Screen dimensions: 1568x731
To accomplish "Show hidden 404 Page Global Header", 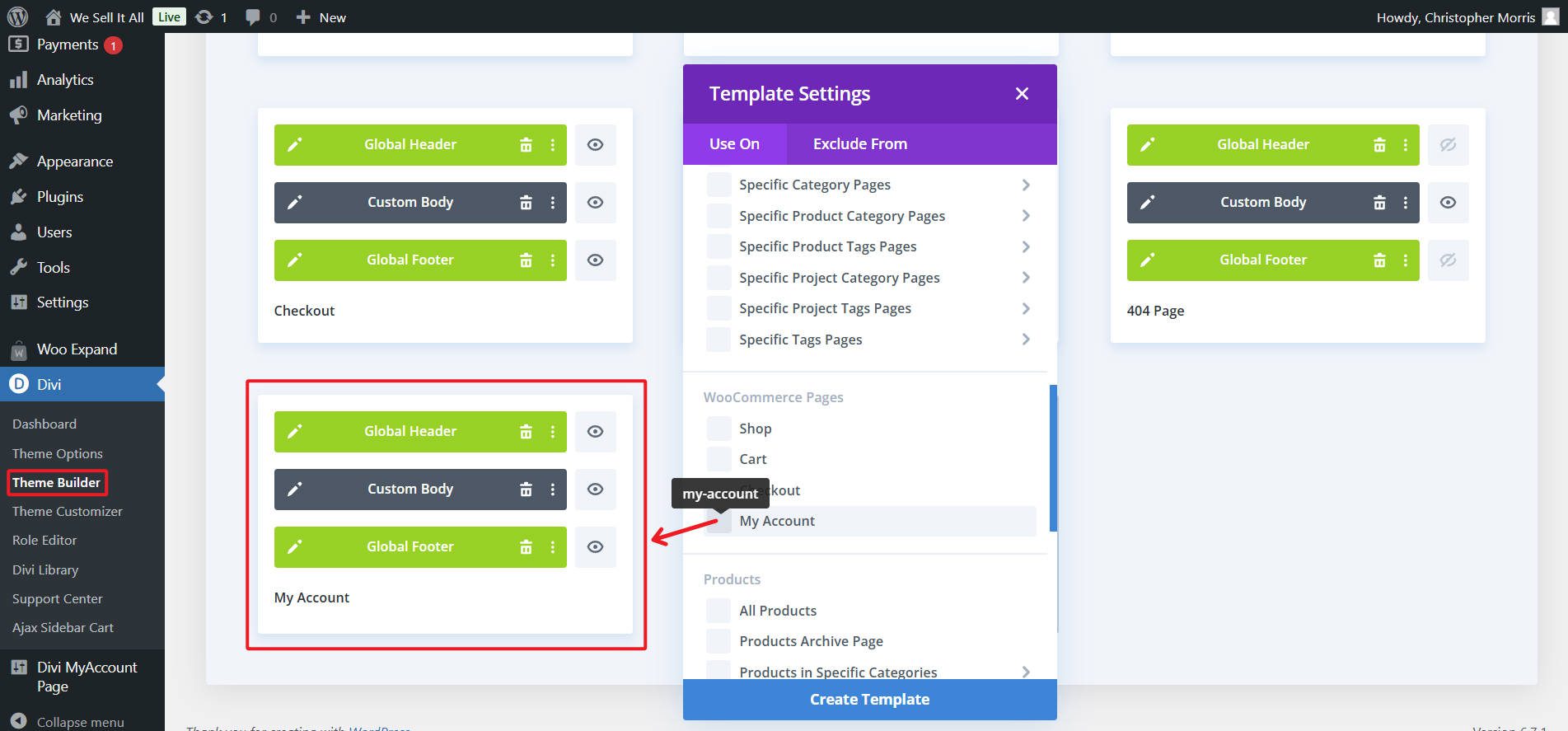I will pos(1448,145).
